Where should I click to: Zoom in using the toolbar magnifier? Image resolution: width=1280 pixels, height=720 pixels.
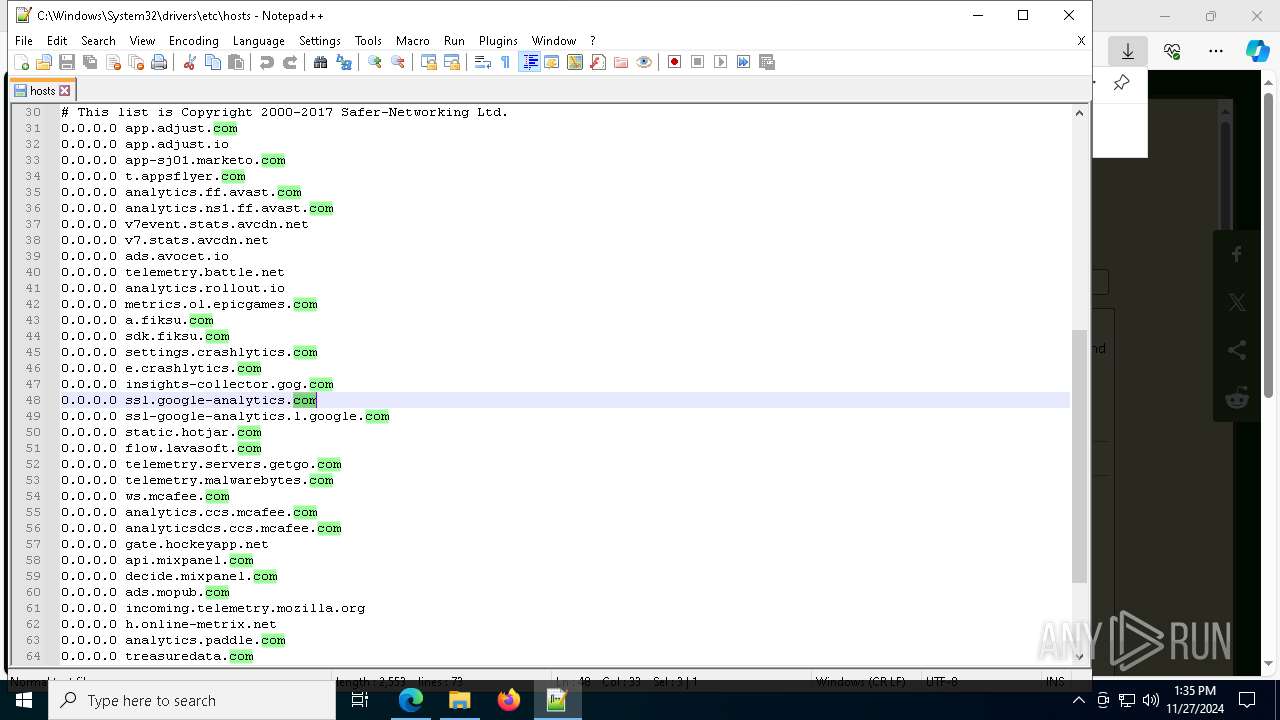[x=375, y=62]
